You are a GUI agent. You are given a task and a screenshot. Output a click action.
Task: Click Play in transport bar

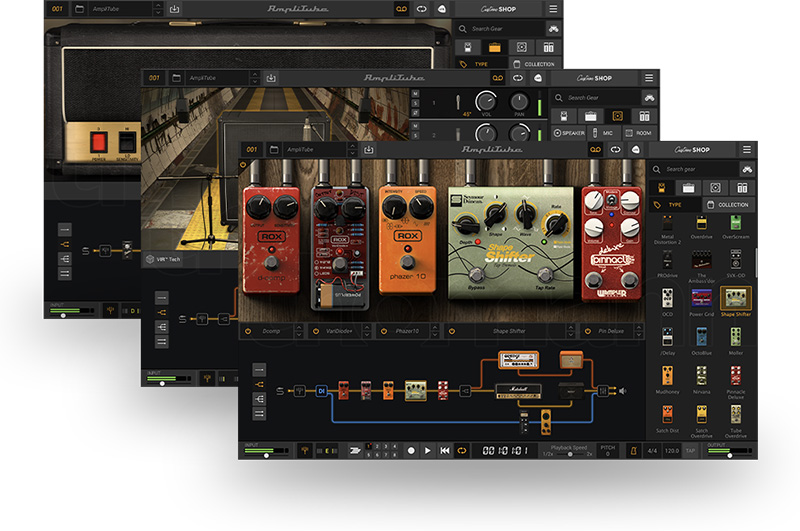click(428, 451)
